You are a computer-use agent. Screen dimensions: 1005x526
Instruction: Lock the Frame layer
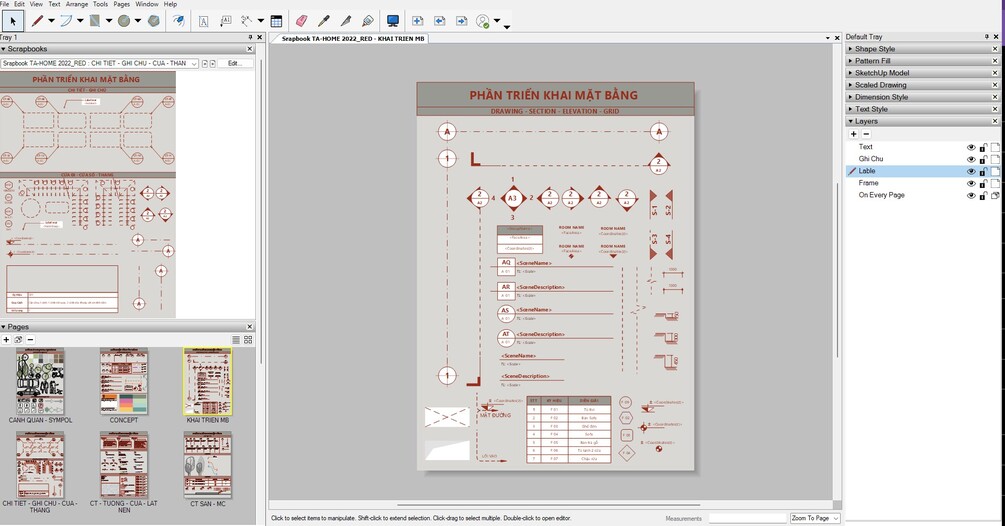pyautogui.click(x=983, y=184)
